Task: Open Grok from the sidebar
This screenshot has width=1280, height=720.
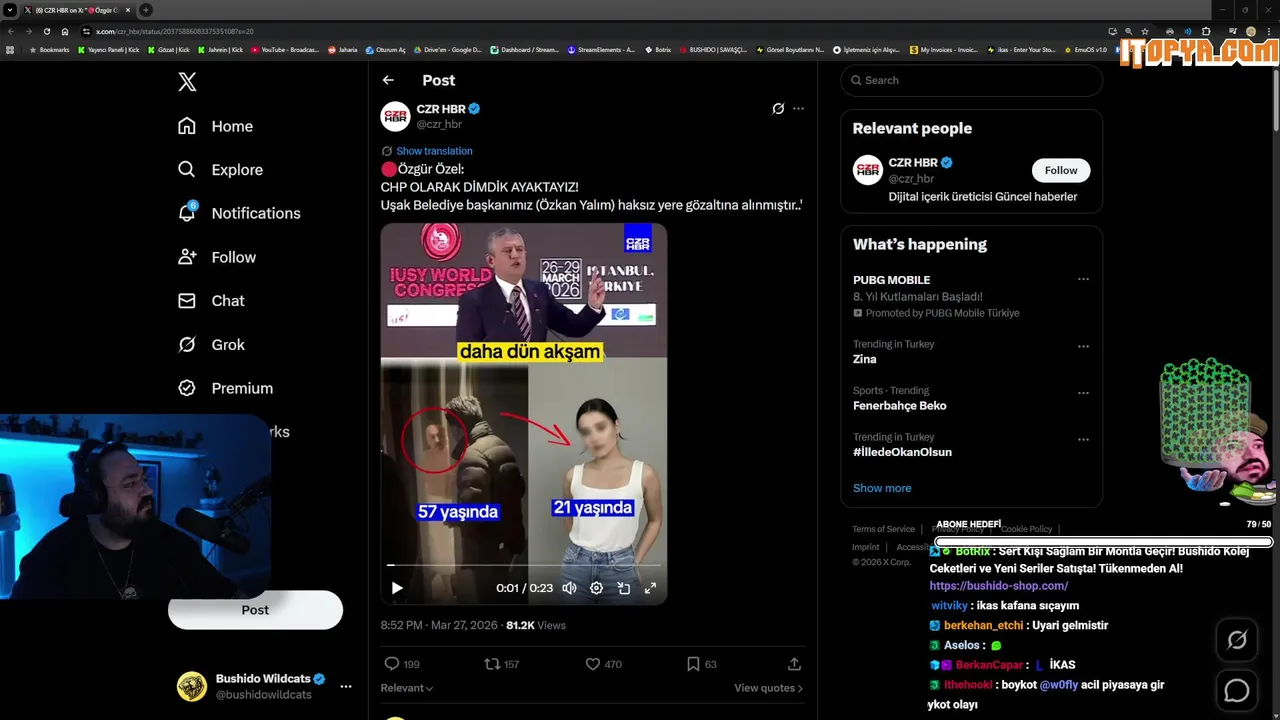Action: (x=211, y=344)
